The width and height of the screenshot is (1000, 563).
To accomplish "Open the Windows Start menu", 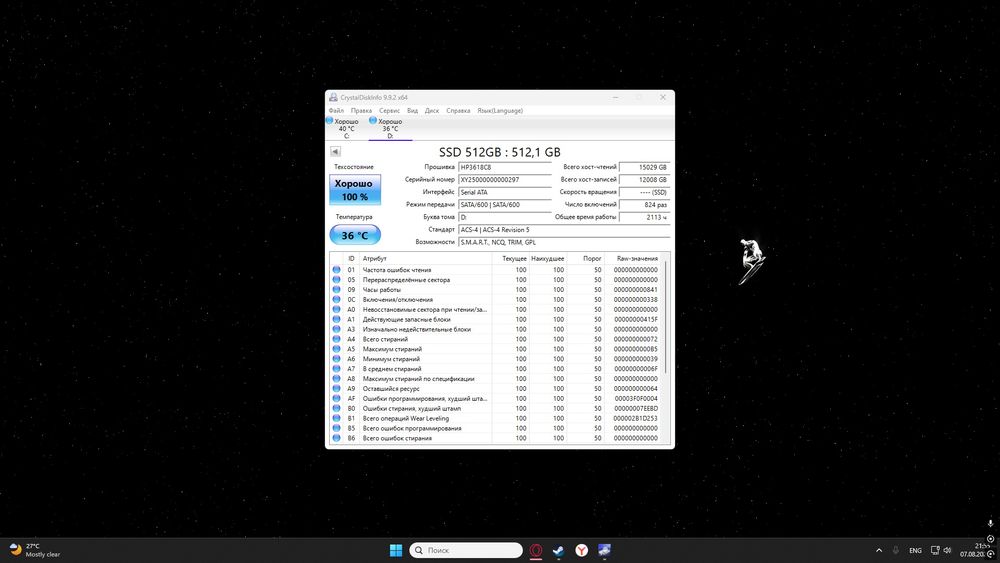I will click(396, 550).
